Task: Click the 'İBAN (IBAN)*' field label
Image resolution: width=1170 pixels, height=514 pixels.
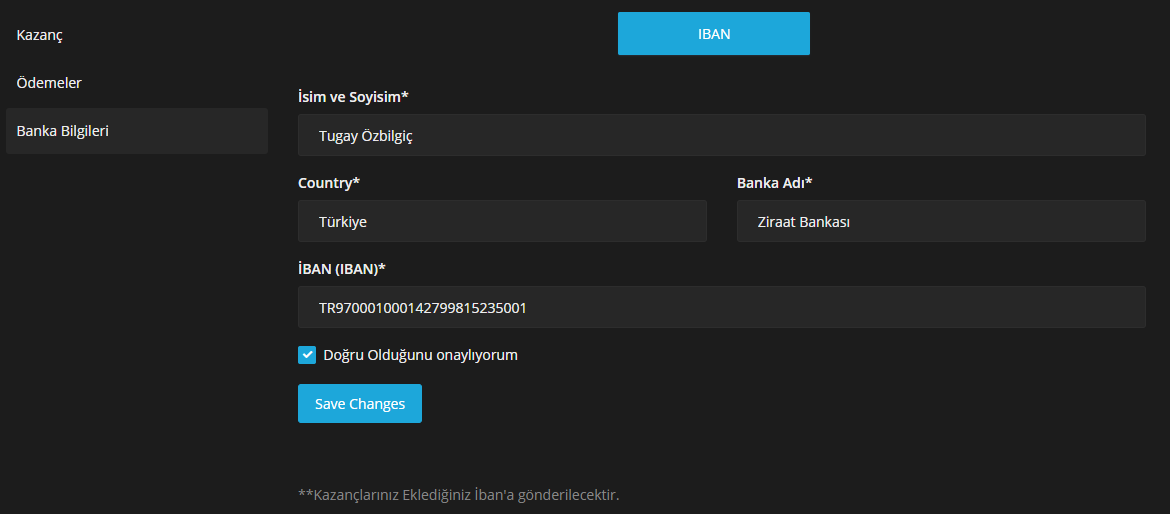Action: tap(341, 269)
